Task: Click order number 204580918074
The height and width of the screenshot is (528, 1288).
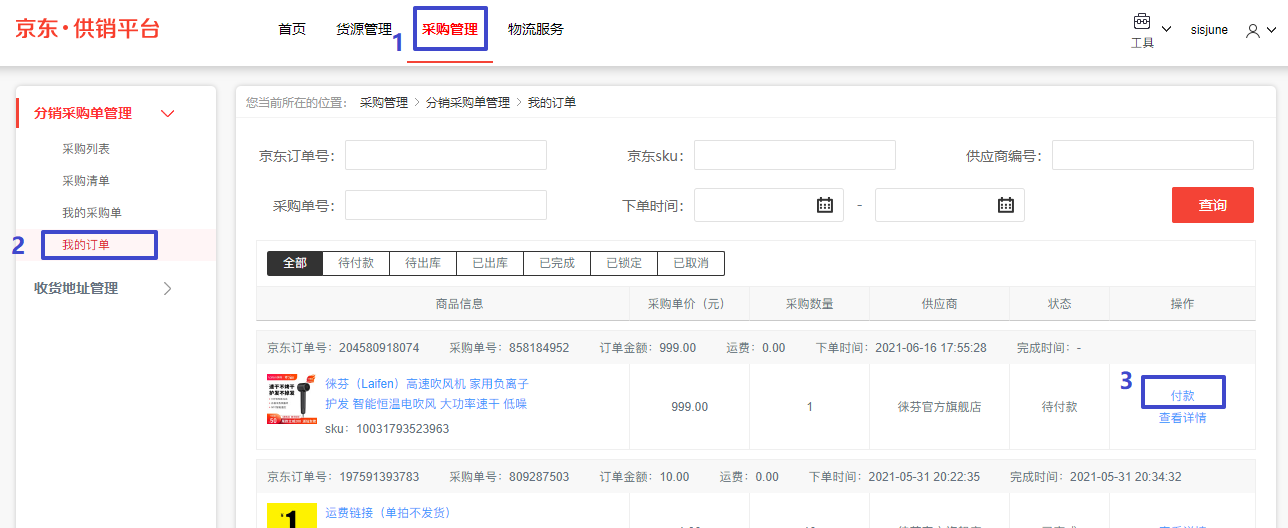Action: click(x=379, y=348)
